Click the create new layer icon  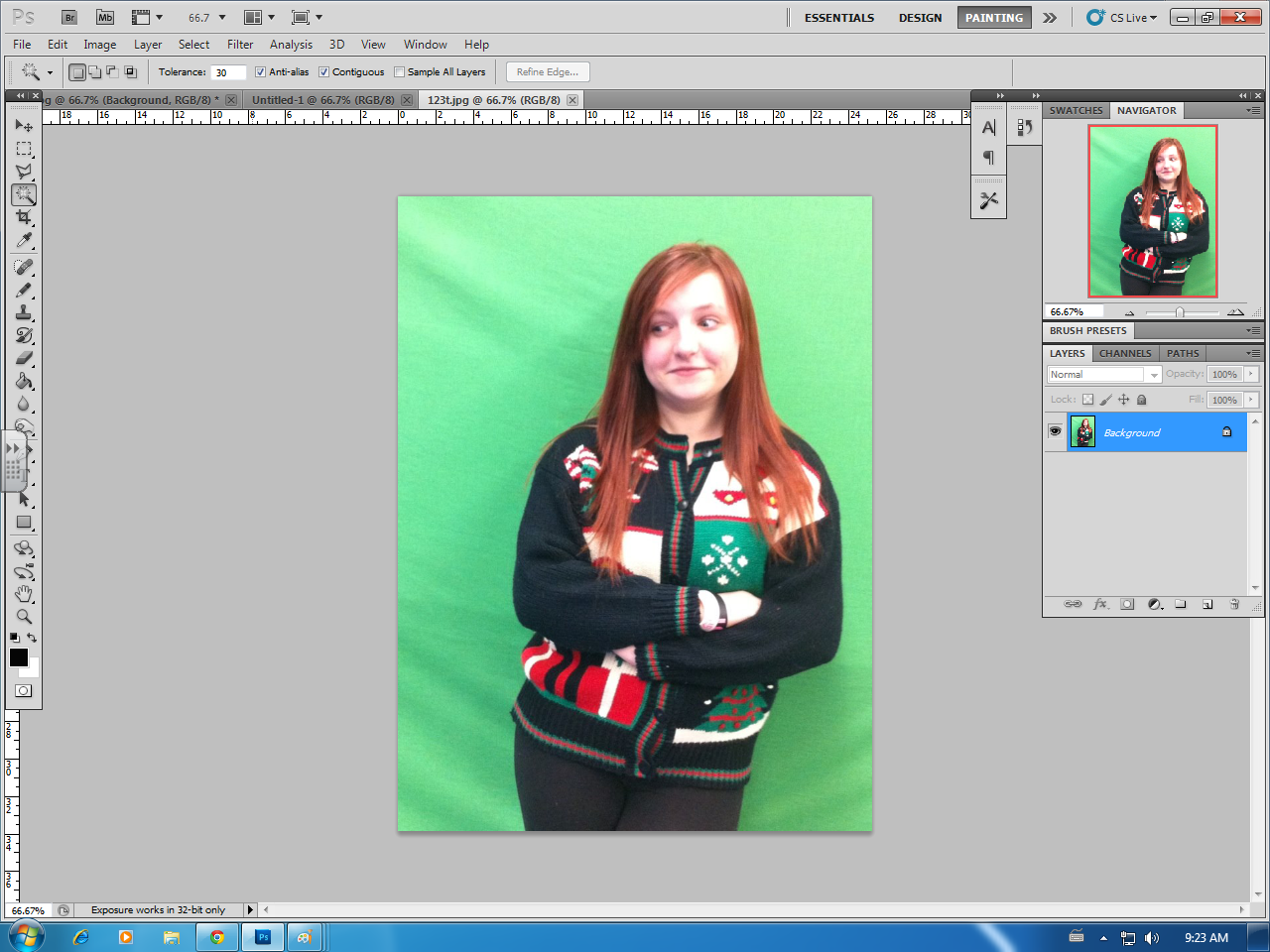point(1207,604)
